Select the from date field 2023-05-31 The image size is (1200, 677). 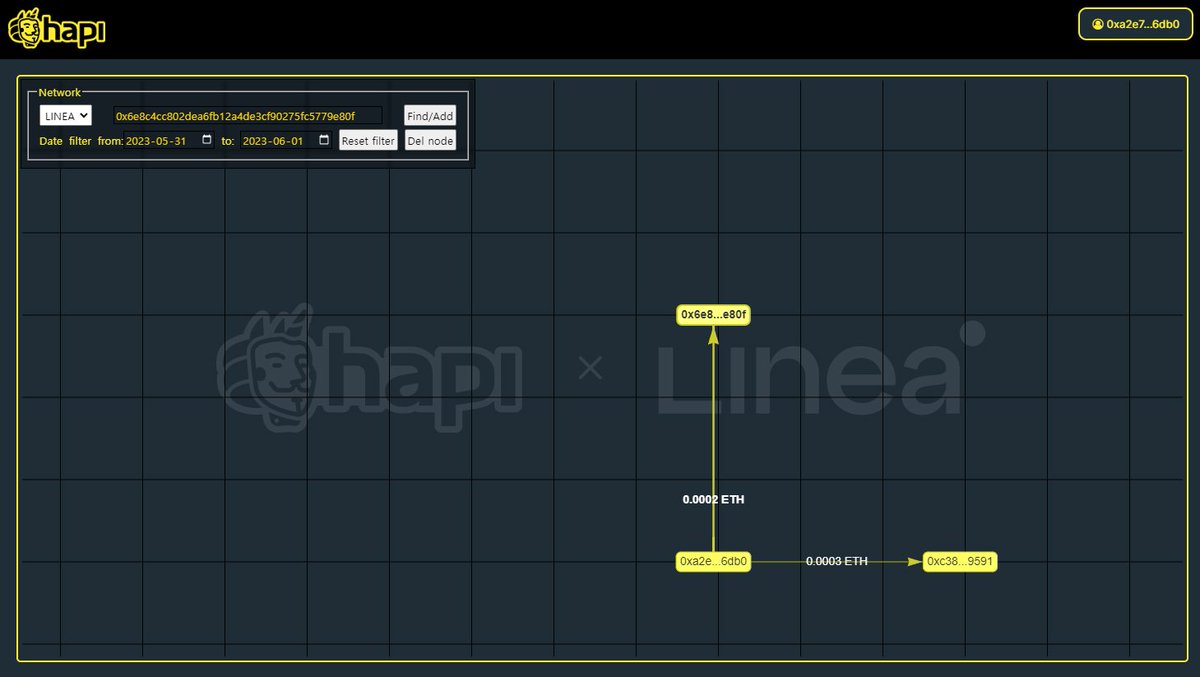169,141
